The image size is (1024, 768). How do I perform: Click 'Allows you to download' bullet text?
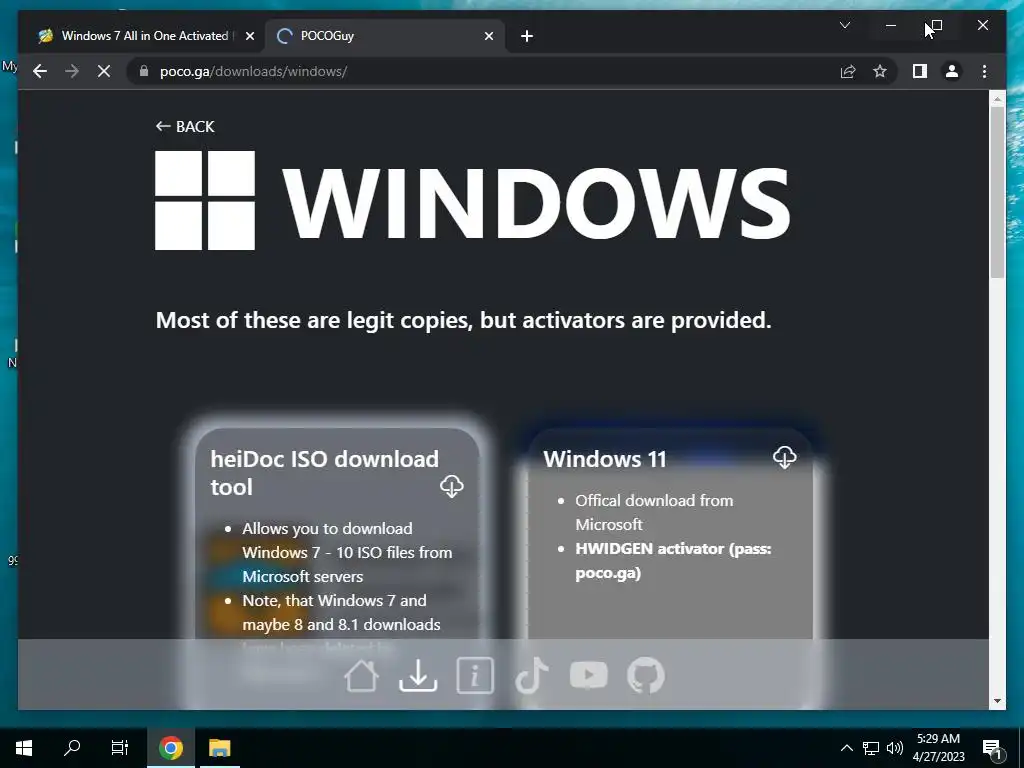(x=347, y=552)
